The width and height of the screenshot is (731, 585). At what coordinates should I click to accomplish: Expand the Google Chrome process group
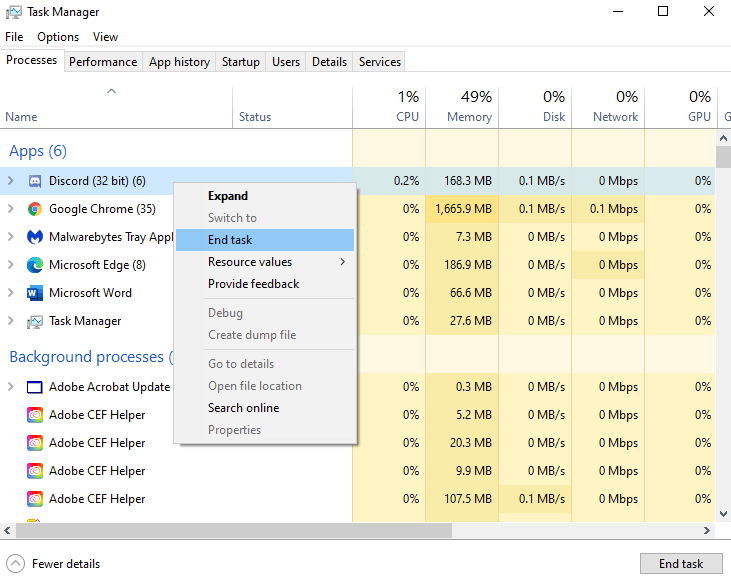pyautogui.click(x=11, y=209)
